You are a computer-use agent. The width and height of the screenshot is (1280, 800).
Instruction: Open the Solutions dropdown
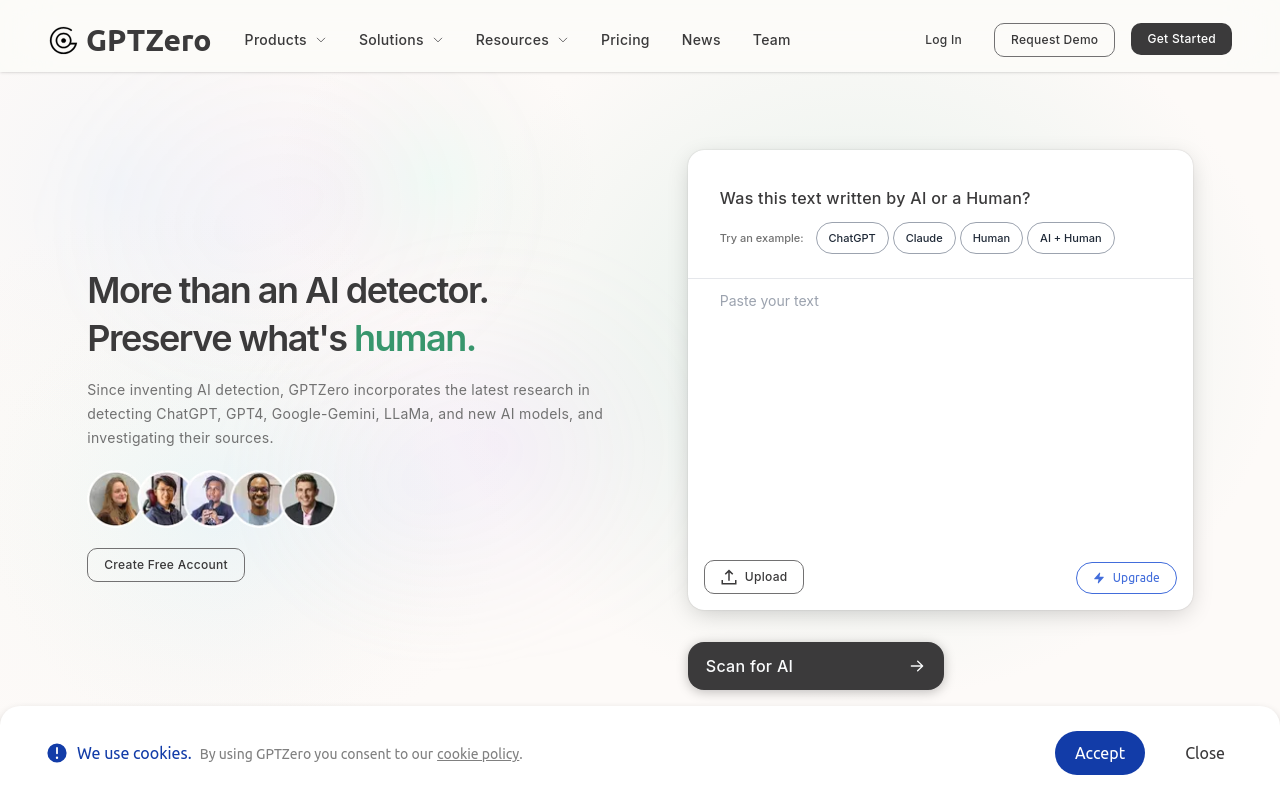pyautogui.click(x=401, y=40)
